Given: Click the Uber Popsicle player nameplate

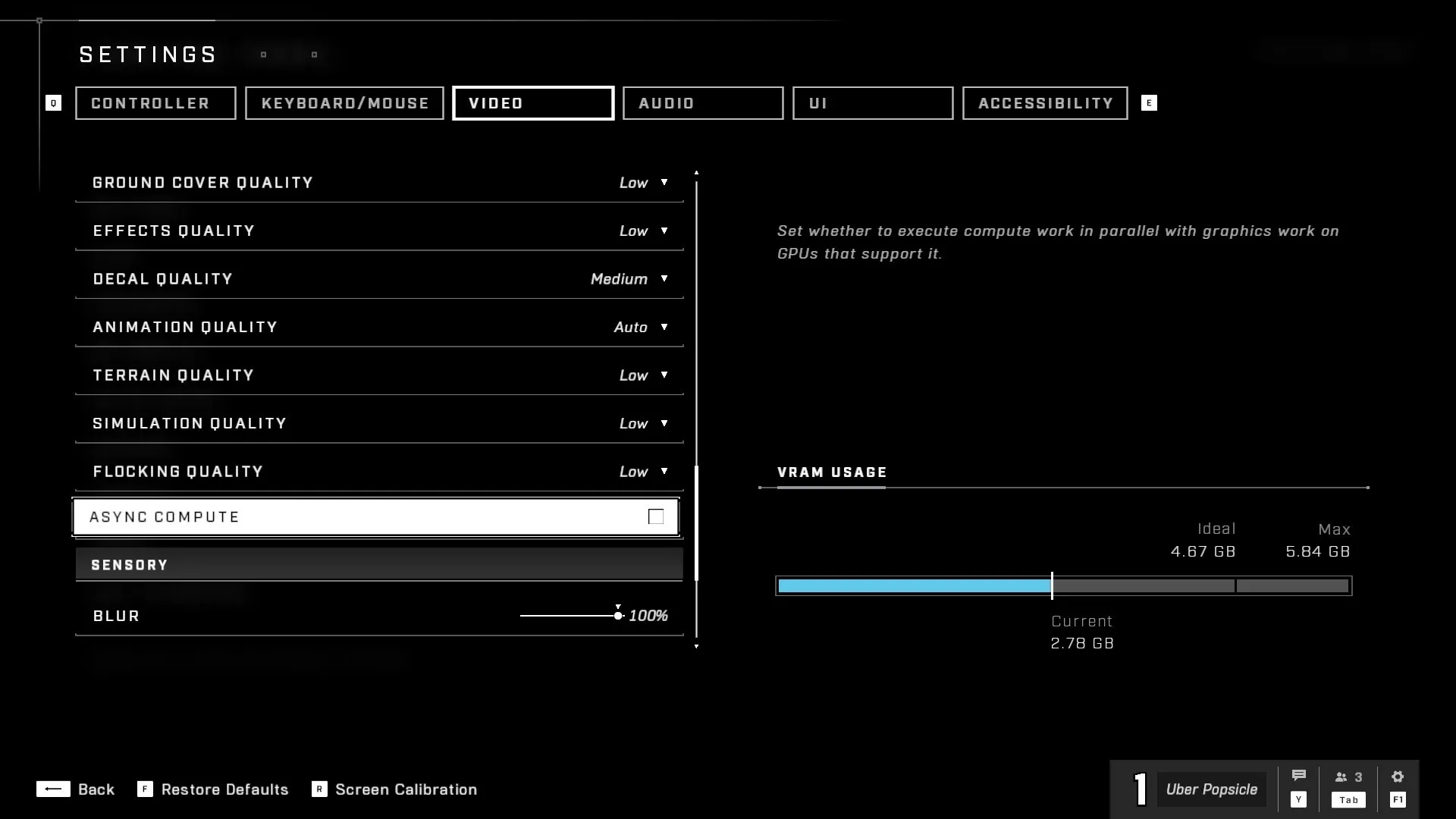Looking at the screenshot, I should pos(1212,789).
